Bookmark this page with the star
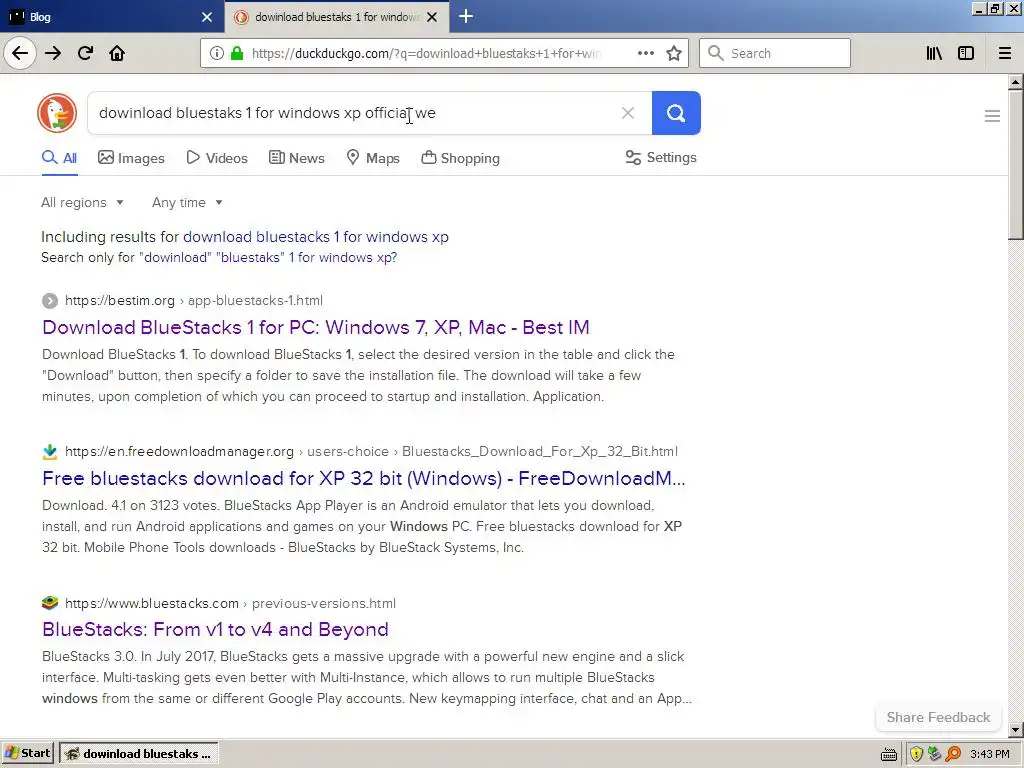The image size is (1024, 768). point(674,53)
